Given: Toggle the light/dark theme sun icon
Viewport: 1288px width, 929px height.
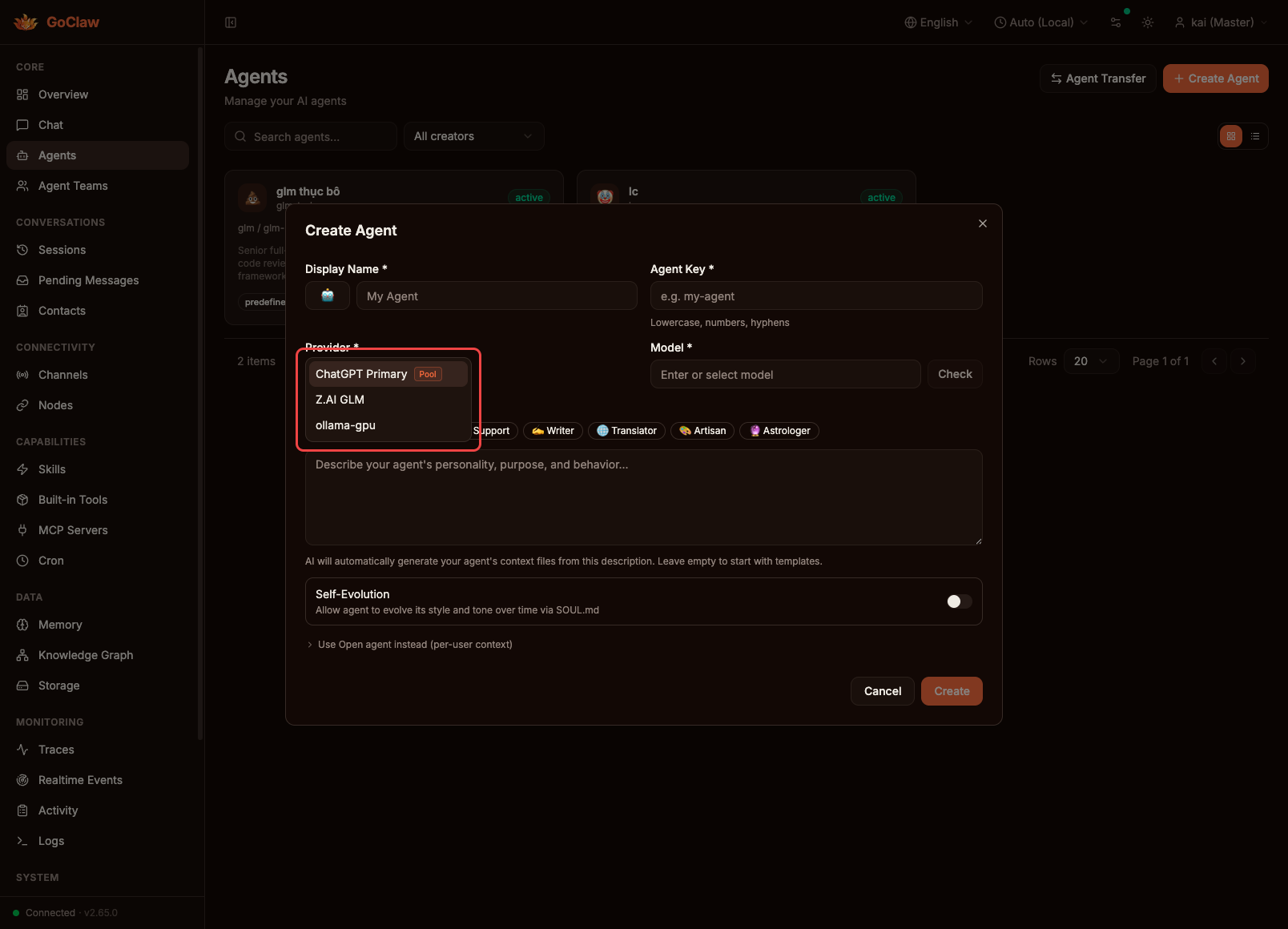Looking at the screenshot, I should point(1148,22).
